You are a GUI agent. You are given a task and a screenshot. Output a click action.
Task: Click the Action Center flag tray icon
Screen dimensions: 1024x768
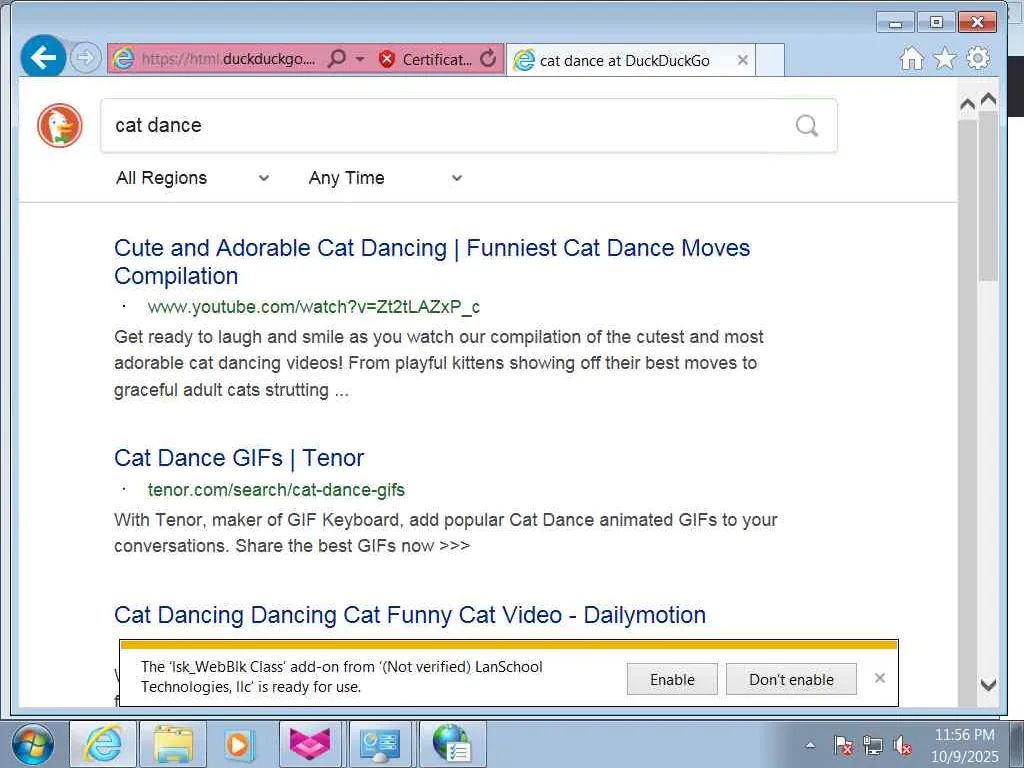pos(843,745)
